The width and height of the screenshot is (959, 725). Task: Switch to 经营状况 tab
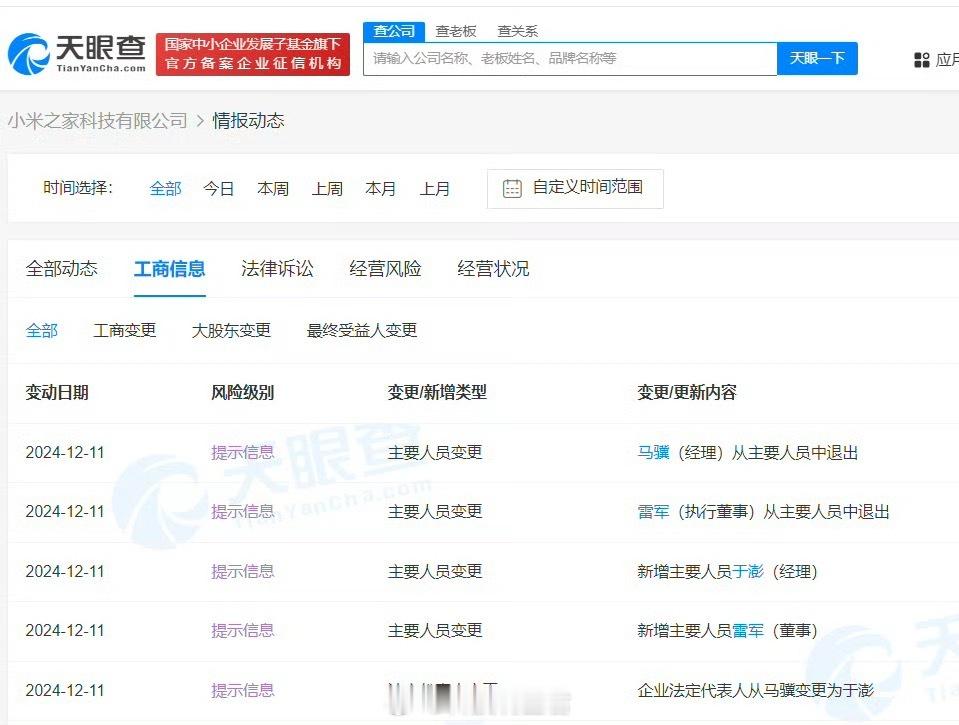(493, 269)
